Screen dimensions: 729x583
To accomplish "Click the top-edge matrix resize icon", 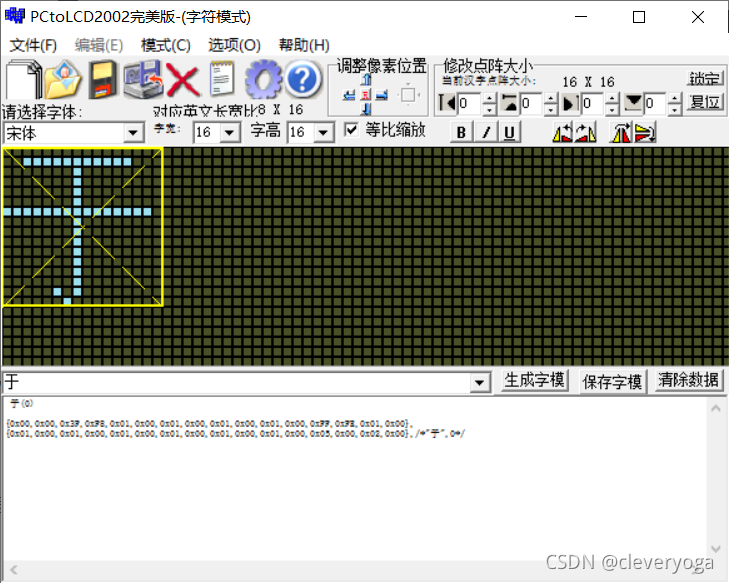I will [x=509, y=103].
